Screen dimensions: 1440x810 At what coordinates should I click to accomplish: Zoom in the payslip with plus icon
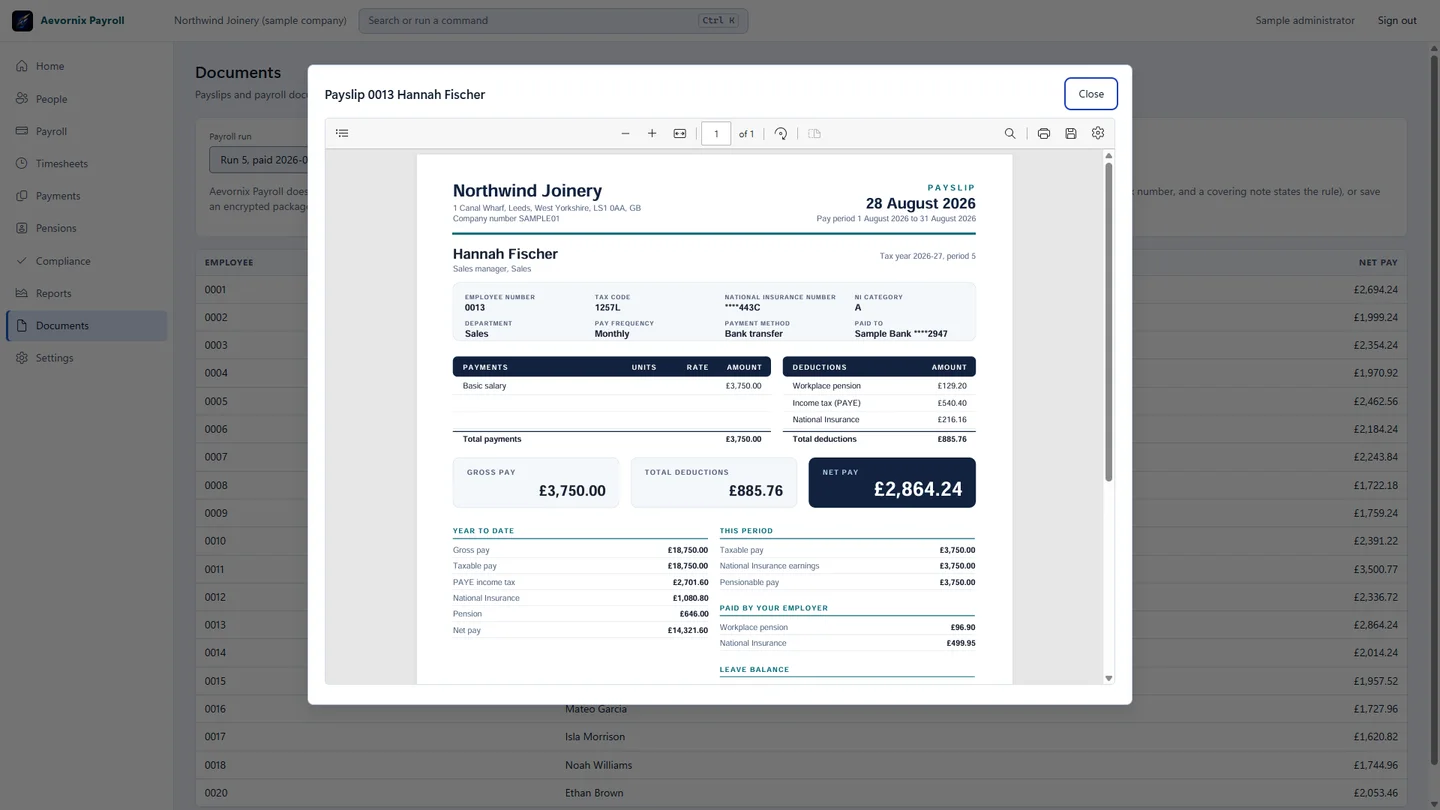pyautogui.click(x=652, y=133)
